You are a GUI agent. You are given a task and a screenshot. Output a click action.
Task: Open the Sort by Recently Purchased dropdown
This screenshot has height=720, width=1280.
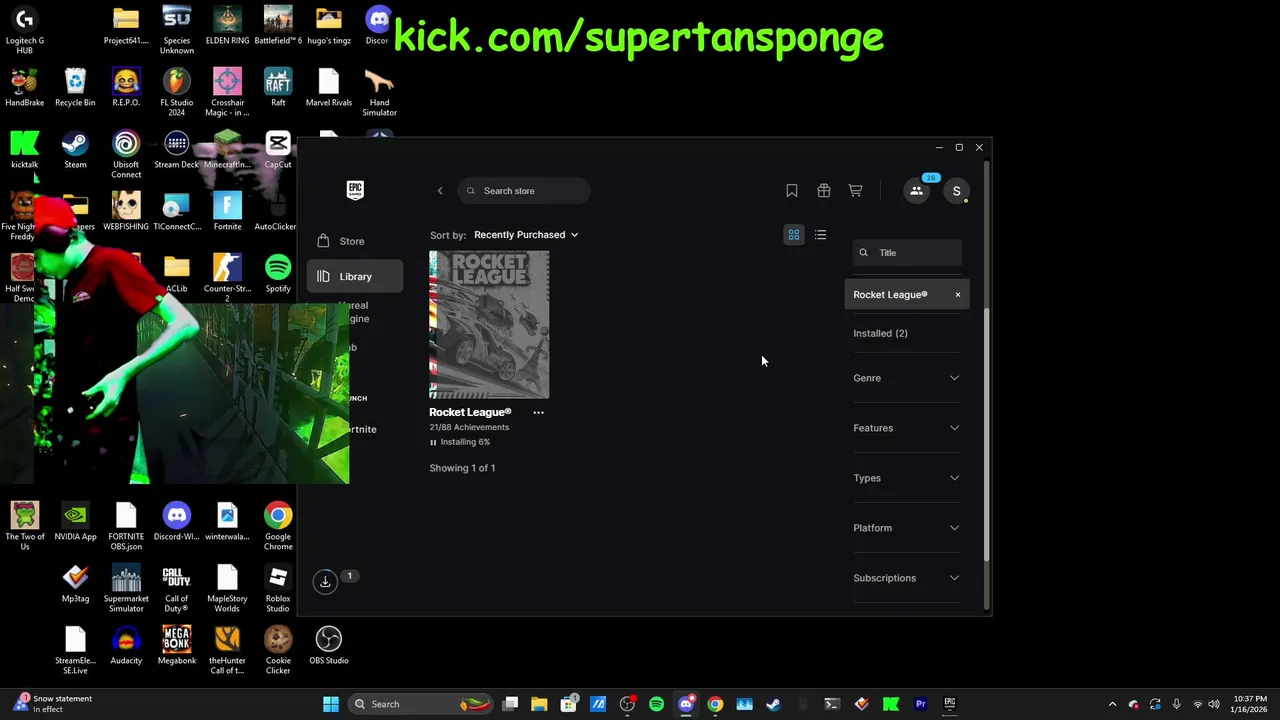(526, 235)
